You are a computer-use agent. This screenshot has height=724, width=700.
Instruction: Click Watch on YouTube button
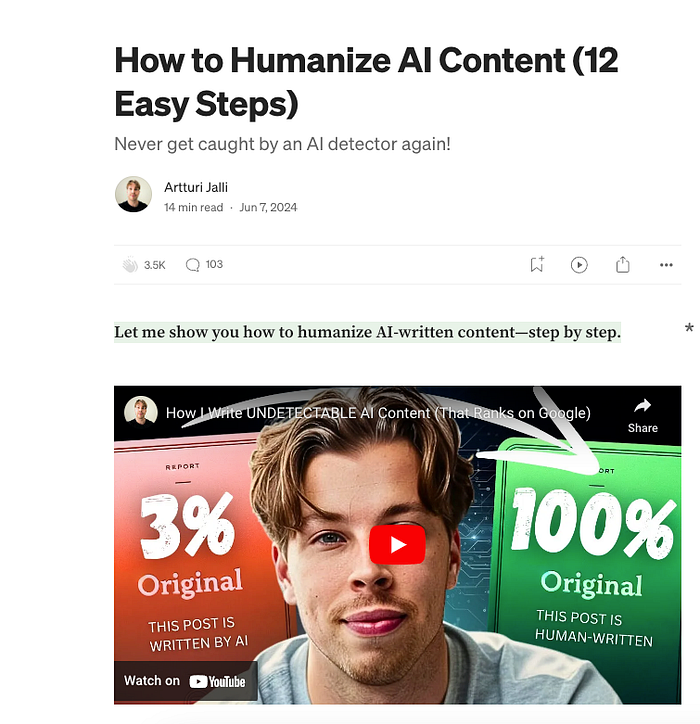coord(185,681)
